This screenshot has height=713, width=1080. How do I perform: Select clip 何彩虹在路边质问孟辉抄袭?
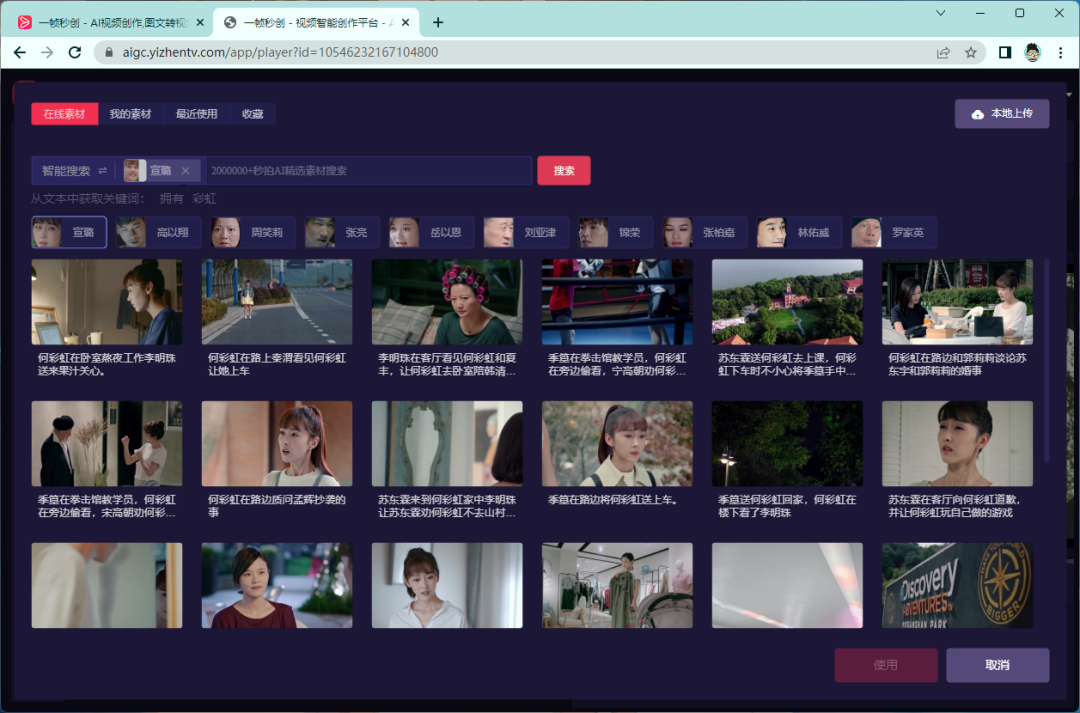coord(277,444)
